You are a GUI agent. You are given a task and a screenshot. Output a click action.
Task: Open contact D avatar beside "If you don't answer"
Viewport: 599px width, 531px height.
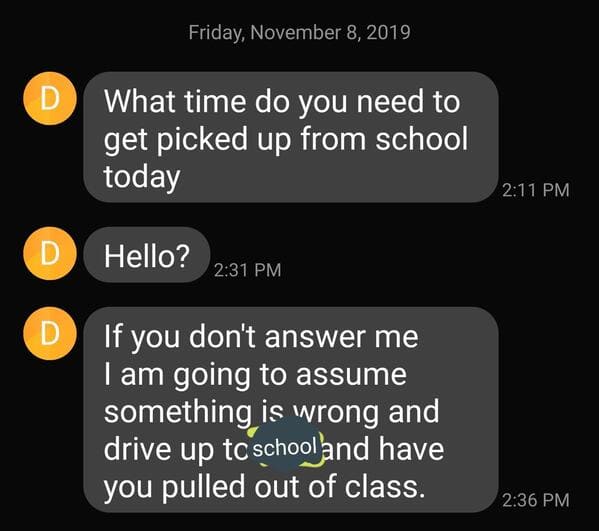pyautogui.click(x=50, y=333)
